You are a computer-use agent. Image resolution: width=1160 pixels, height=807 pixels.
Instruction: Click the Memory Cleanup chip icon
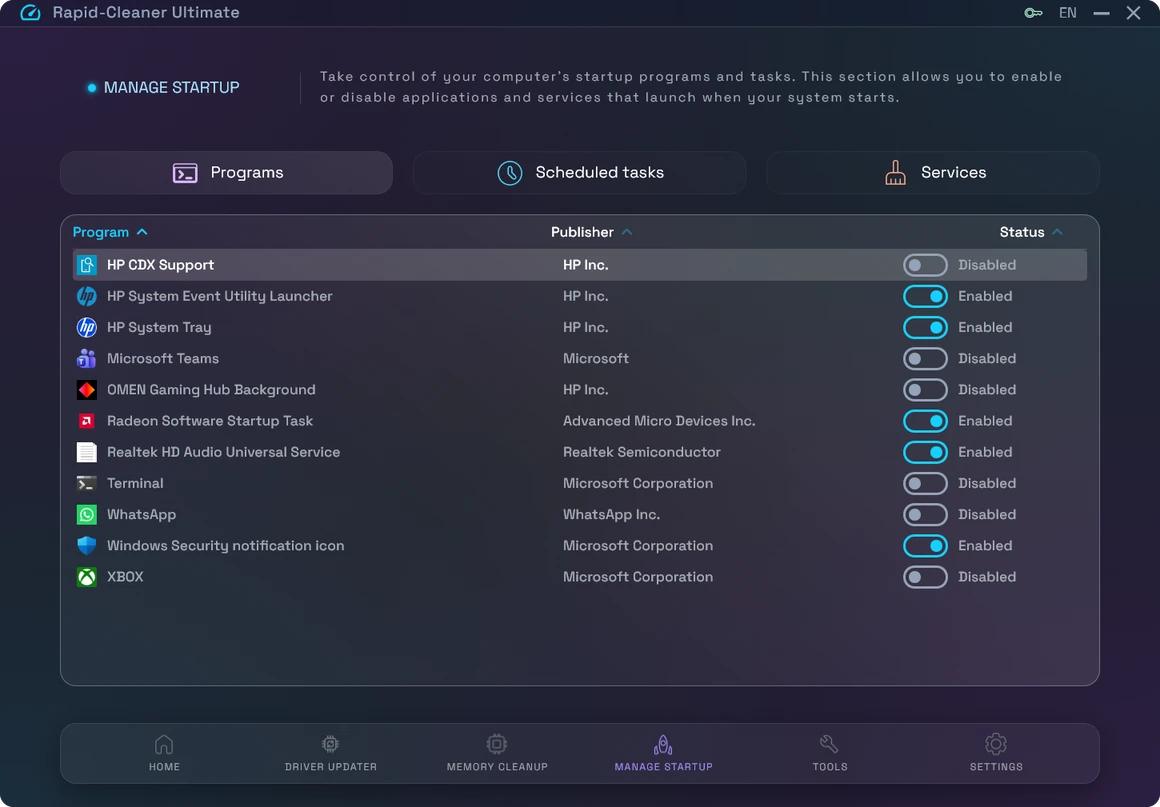pos(496,744)
